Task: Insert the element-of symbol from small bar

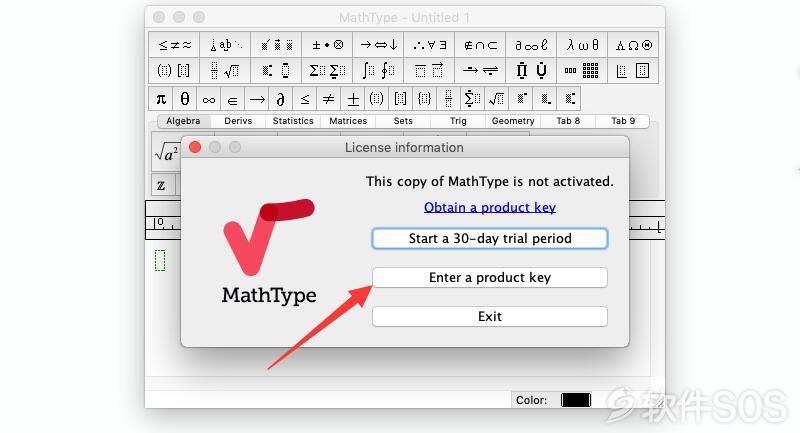Action: (x=233, y=99)
